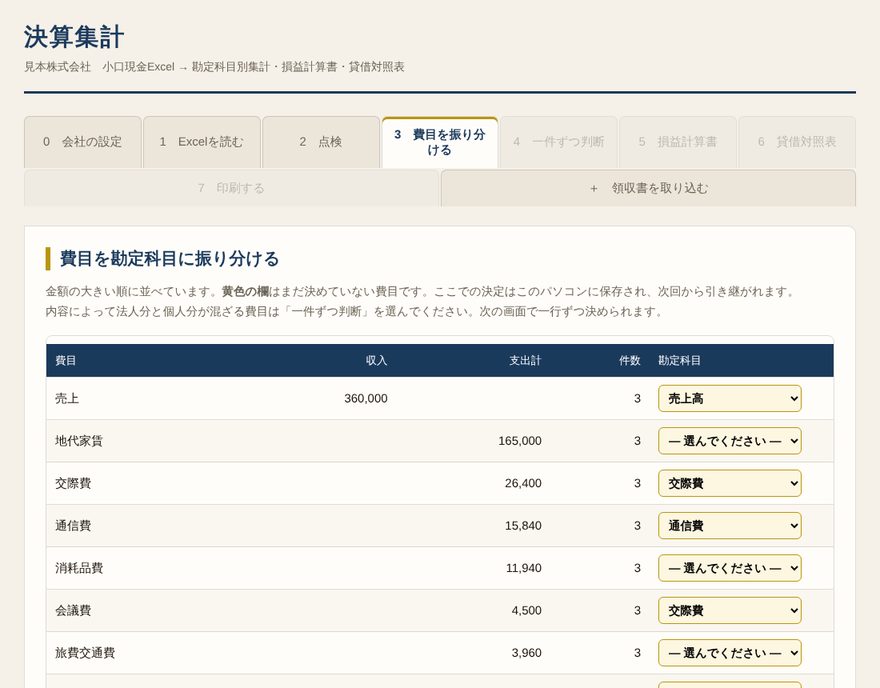Image resolution: width=880 pixels, height=688 pixels.
Task: Click the 見本株式会社 subtitle line
Action: (x=214, y=67)
